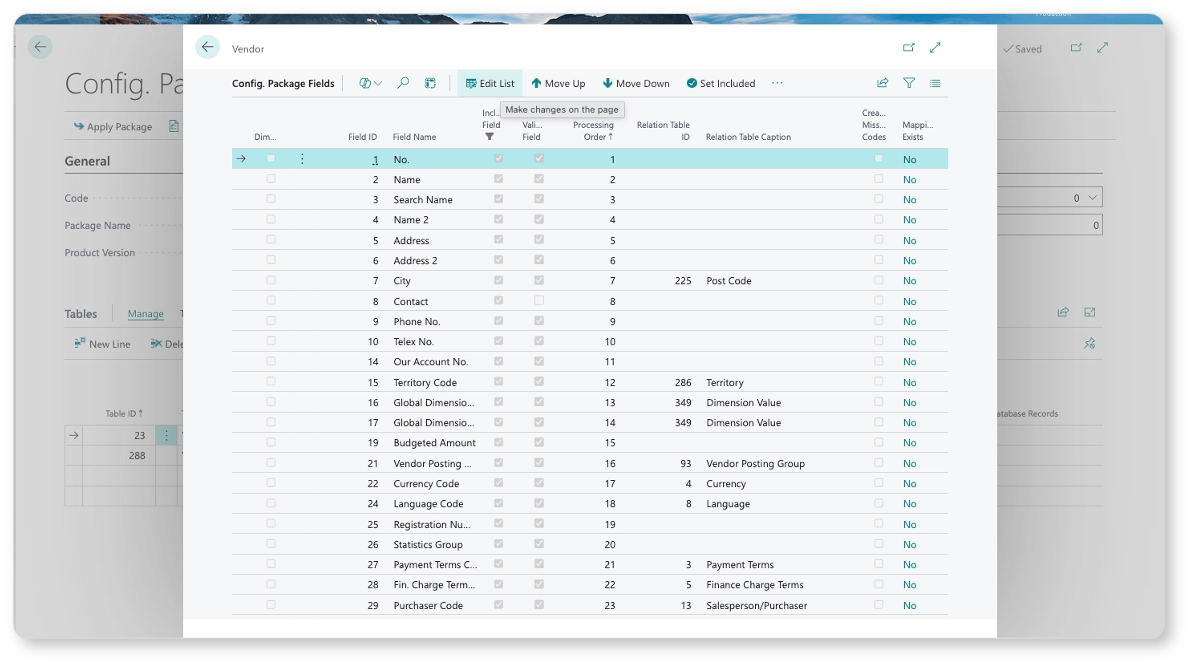Click the Vendor Posting Group relation caption
The height and width of the screenshot is (666, 1192).
(755, 463)
